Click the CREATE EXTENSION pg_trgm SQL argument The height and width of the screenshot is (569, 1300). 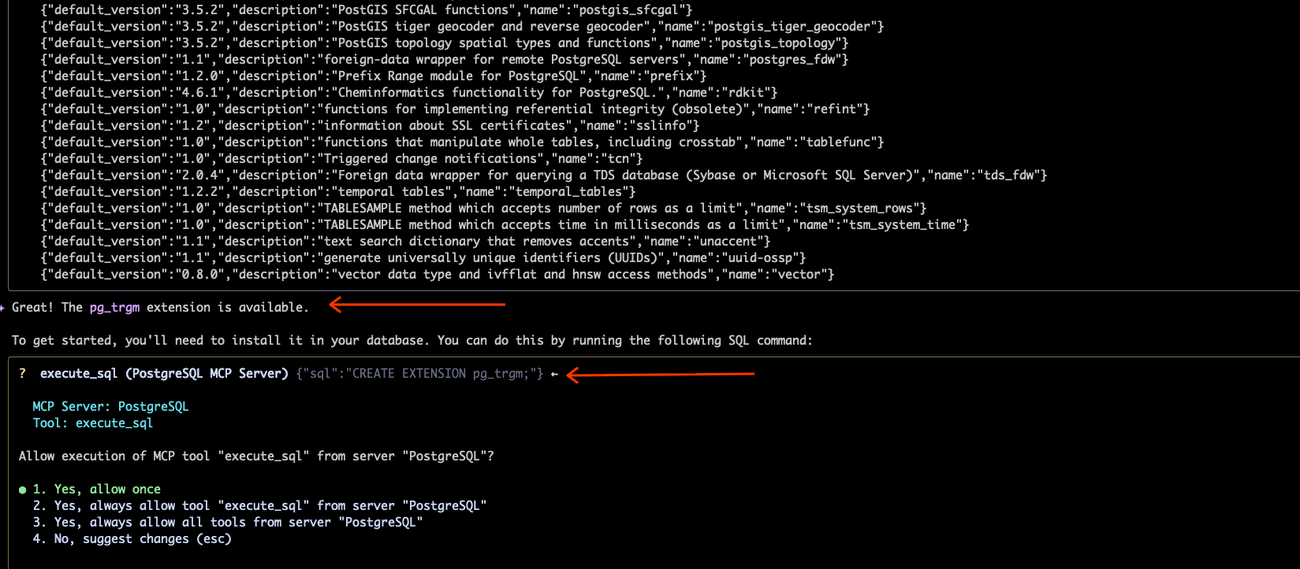pyautogui.click(x=420, y=373)
